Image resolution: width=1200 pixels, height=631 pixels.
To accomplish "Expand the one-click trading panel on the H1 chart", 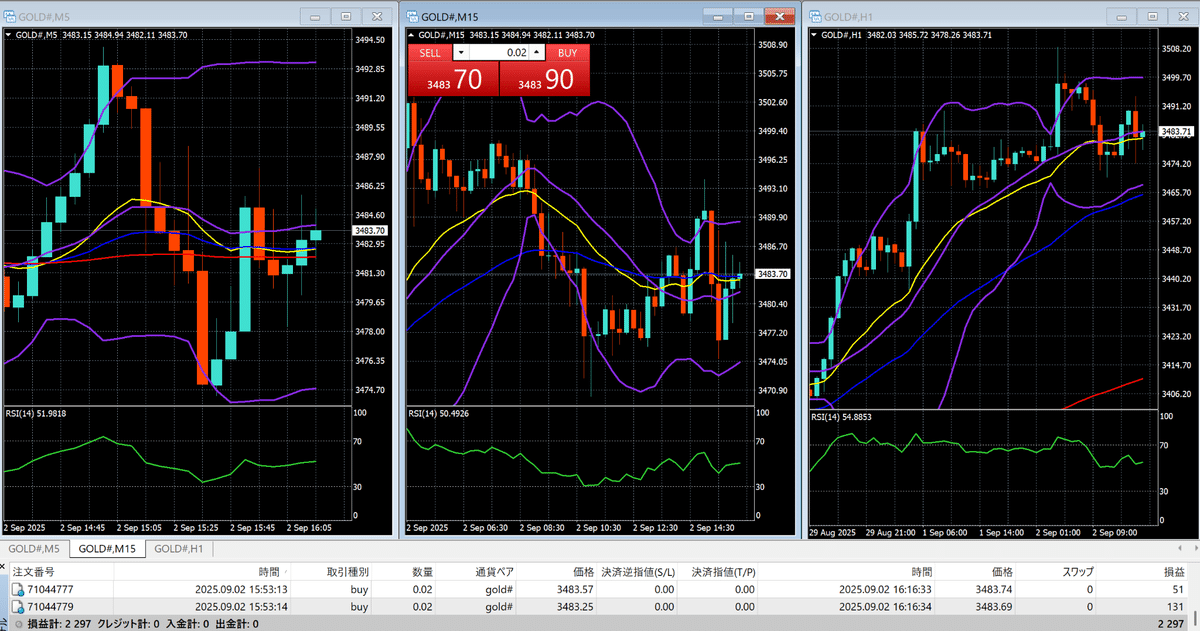I will [815, 35].
